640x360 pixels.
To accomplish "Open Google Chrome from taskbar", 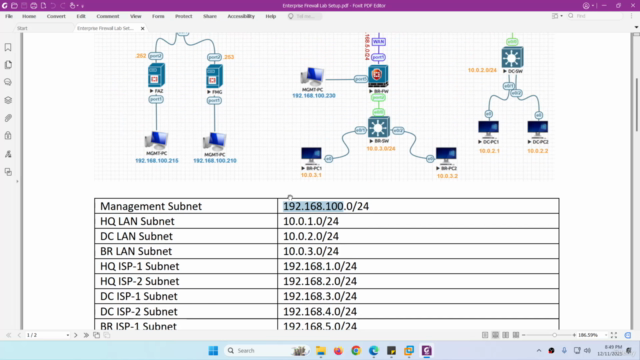I will (x=356, y=351).
